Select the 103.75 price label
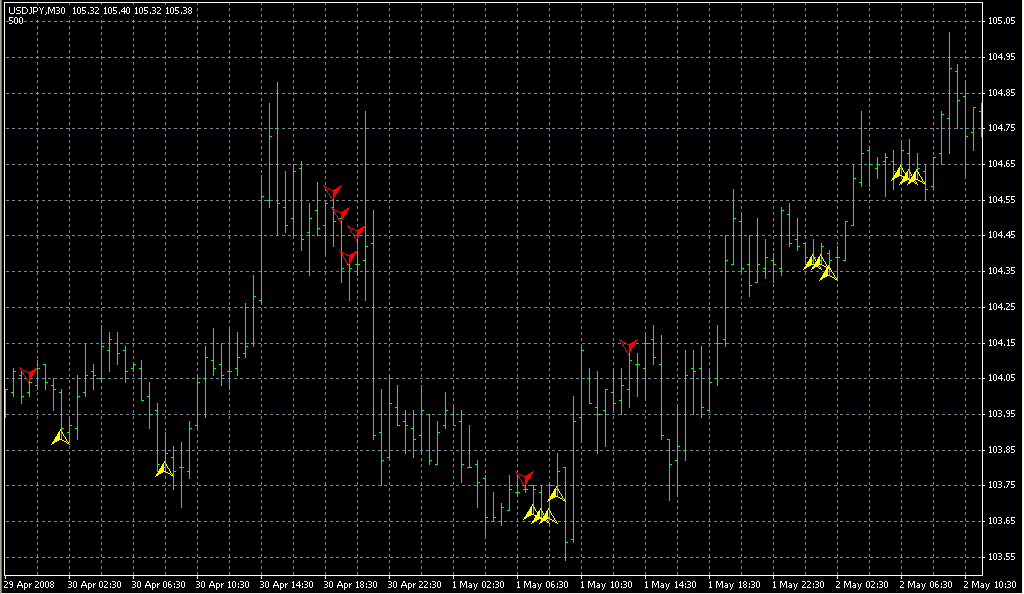 click(1001, 485)
